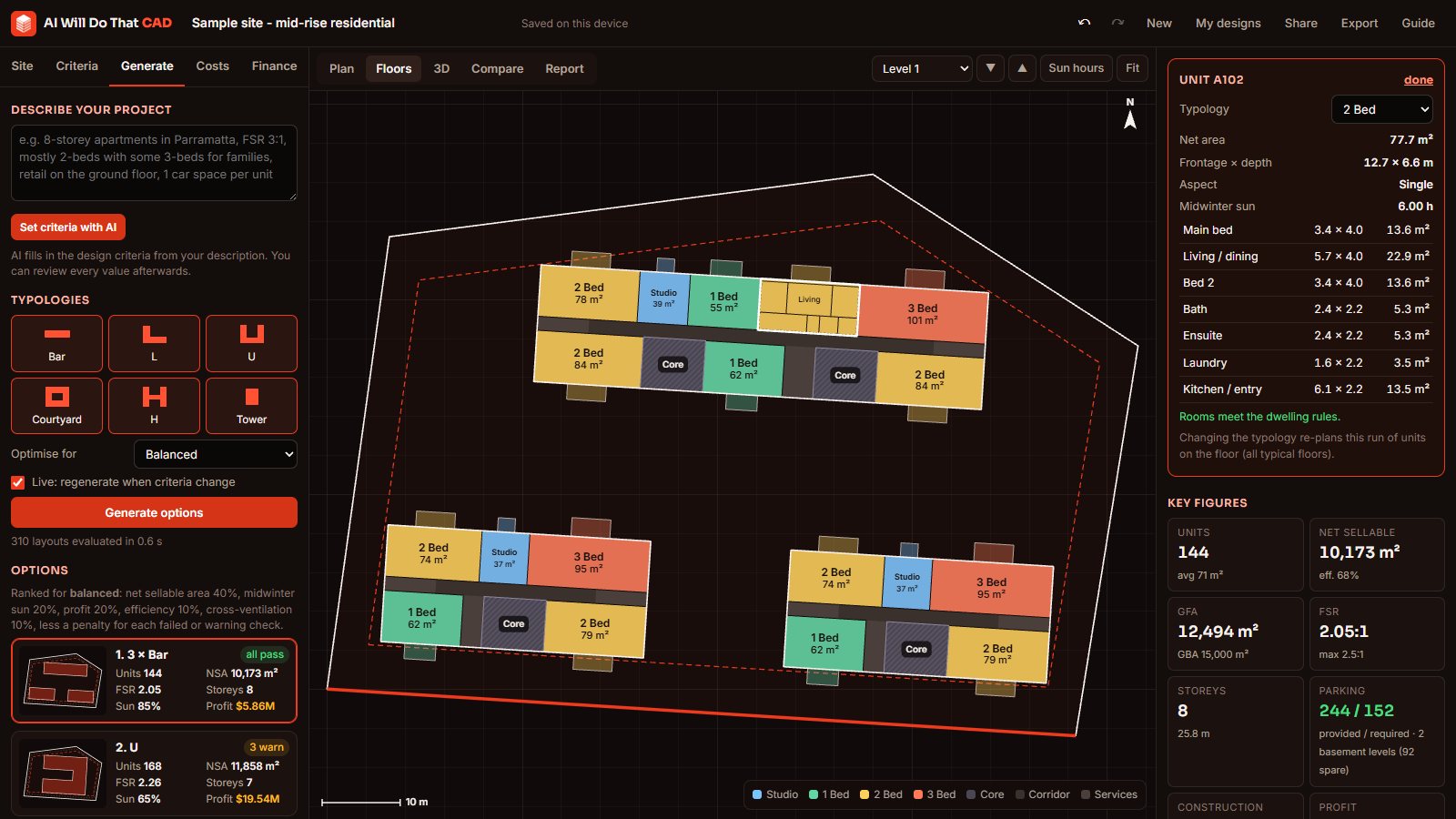Click the Kitchen / entry room row
The height and width of the screenshot is (819, 1456).
tap(1306, 389)
